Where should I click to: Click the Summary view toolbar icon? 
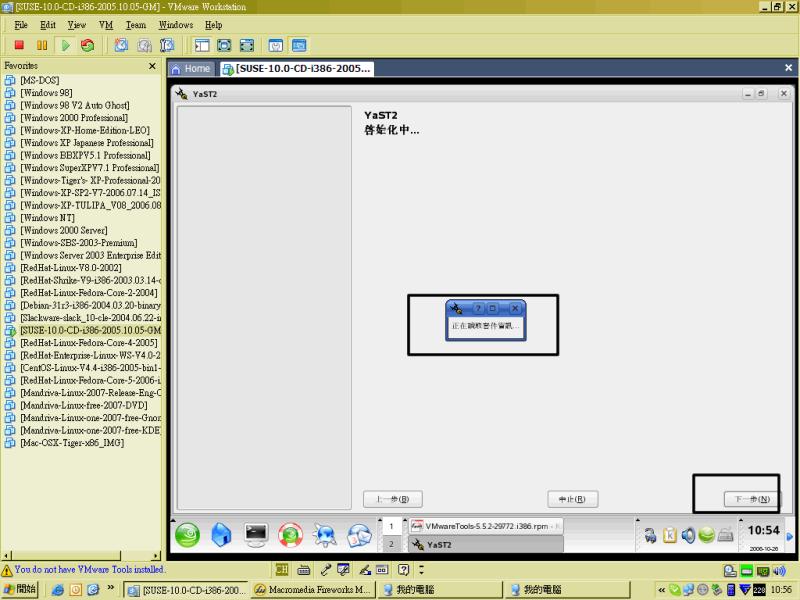276,45
